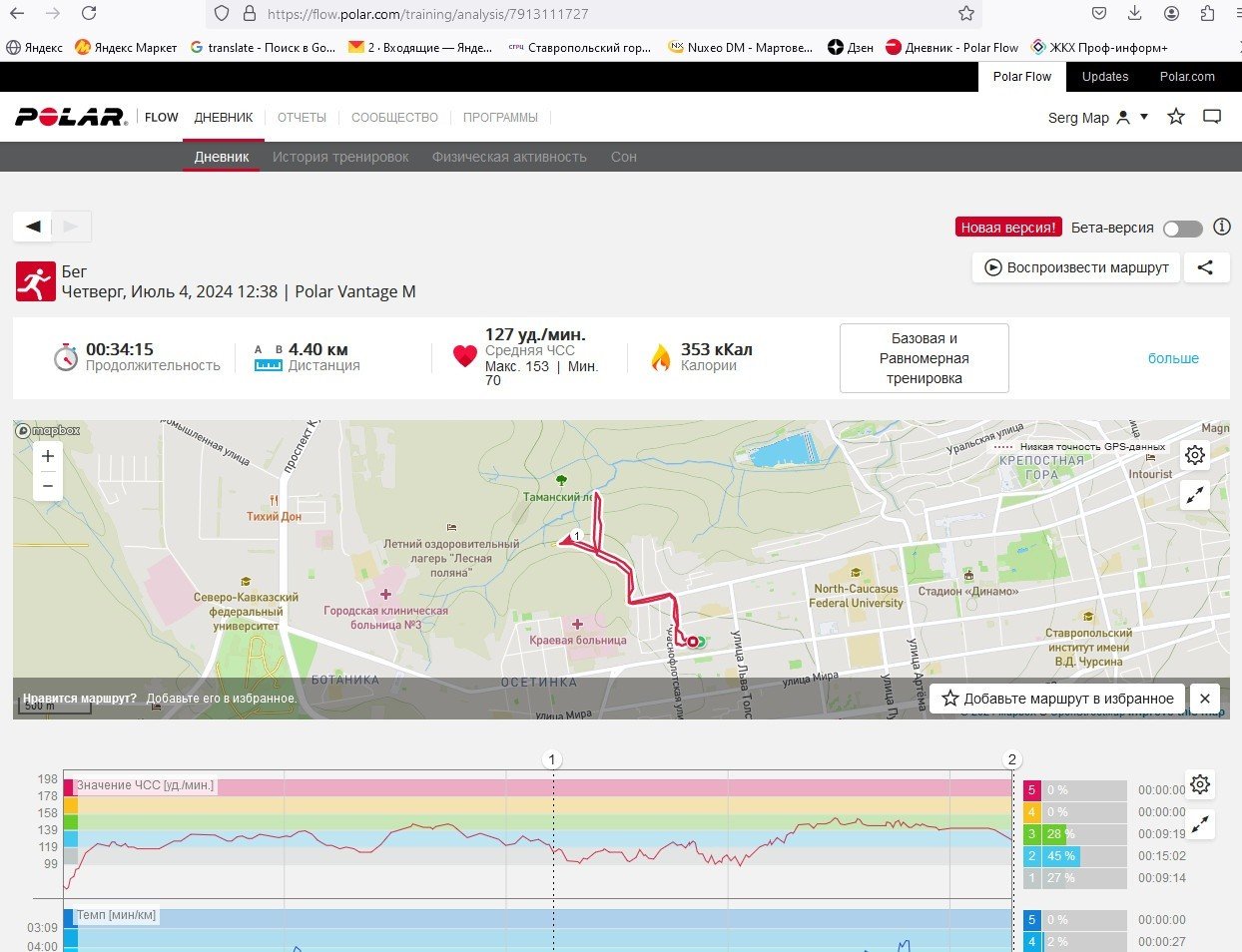Open the ОТЧЕТЫ menu
This screenshot has height=952, width=1242.
point(302,117)
